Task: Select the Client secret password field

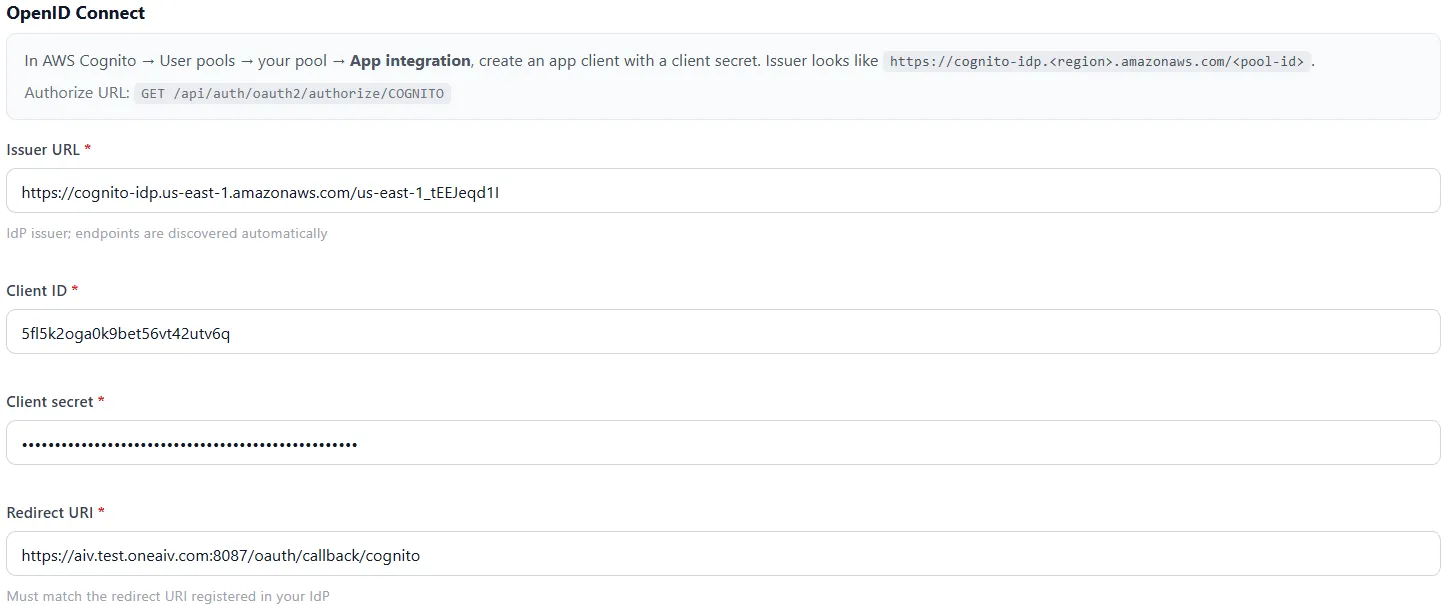Action: tap(723, 442)
